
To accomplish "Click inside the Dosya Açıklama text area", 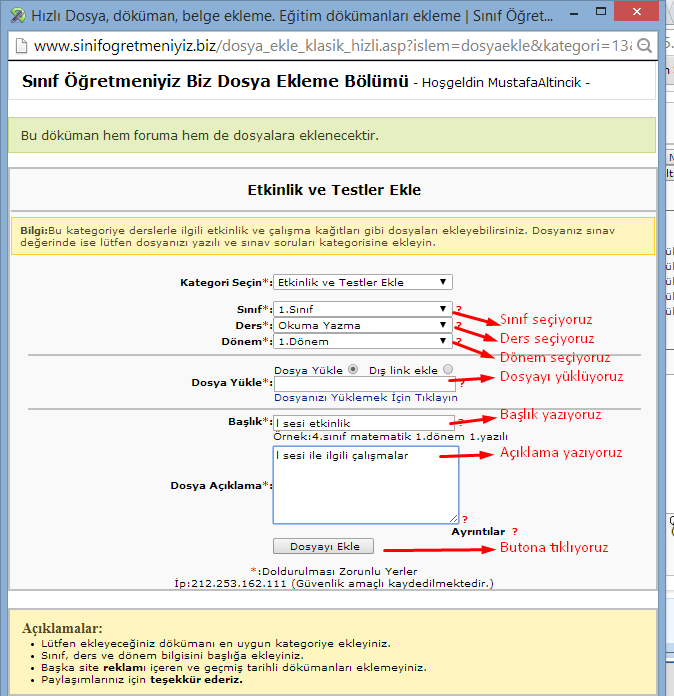I will coord(365,485).
